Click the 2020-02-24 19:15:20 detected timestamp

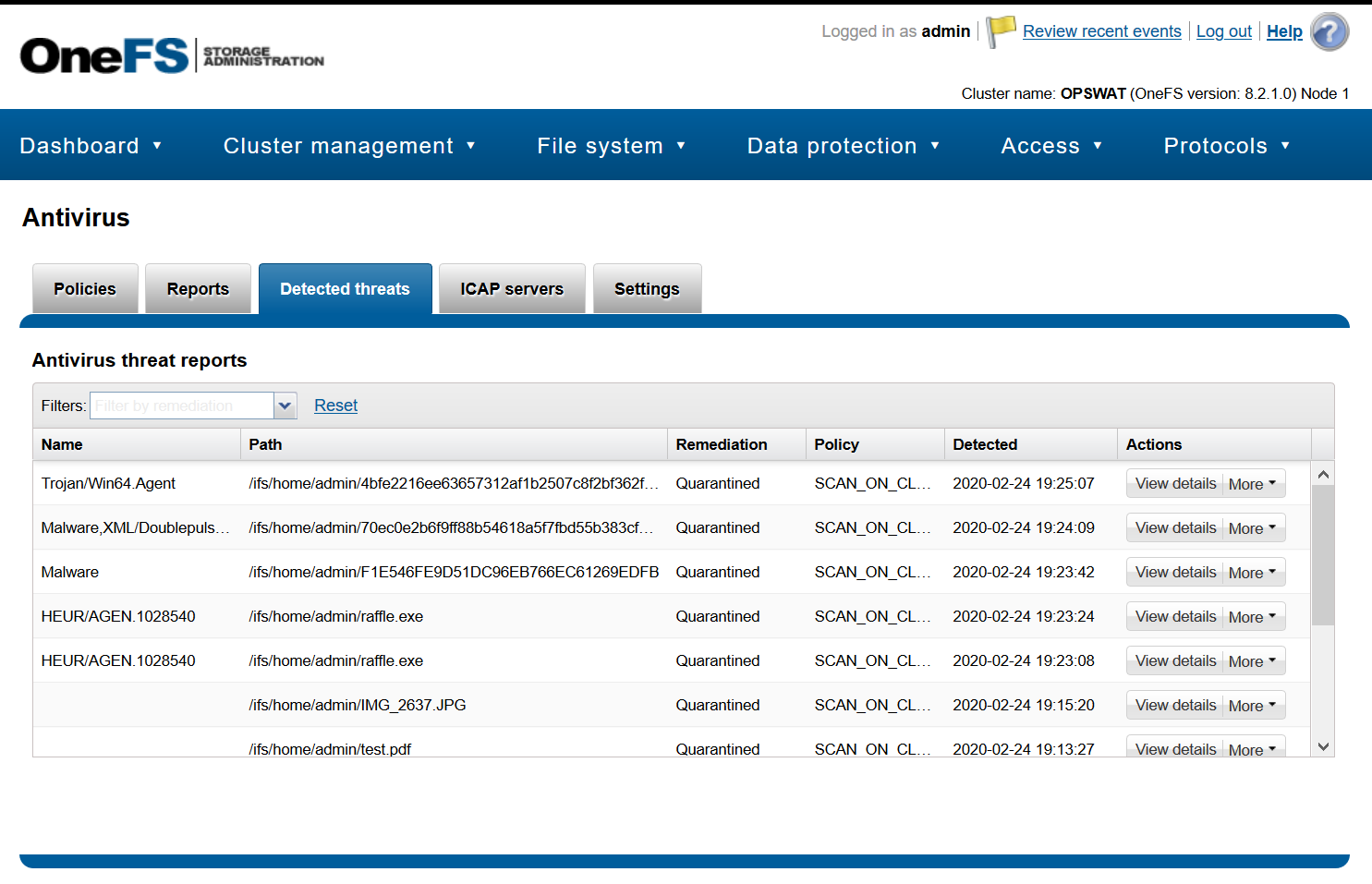[x=1024, y=705]
